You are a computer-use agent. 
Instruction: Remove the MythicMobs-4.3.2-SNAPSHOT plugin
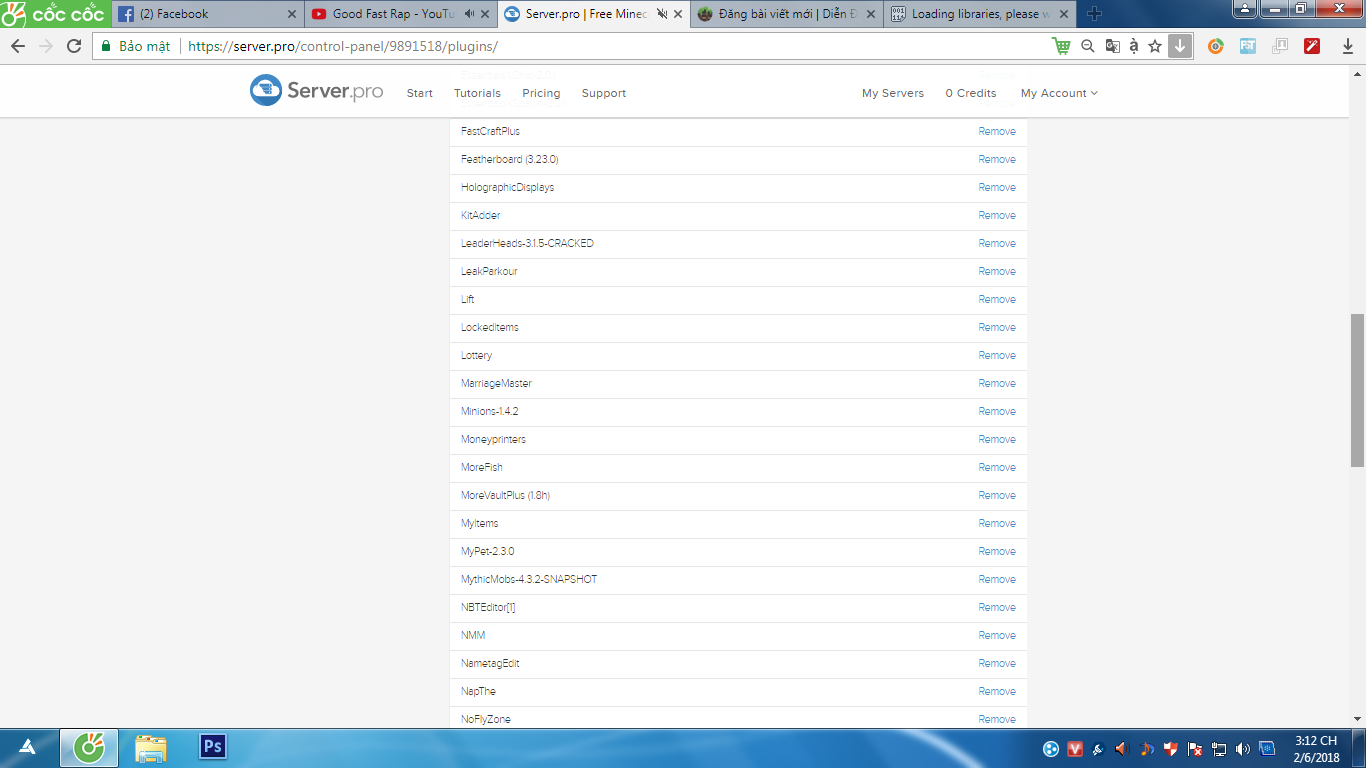997,579
